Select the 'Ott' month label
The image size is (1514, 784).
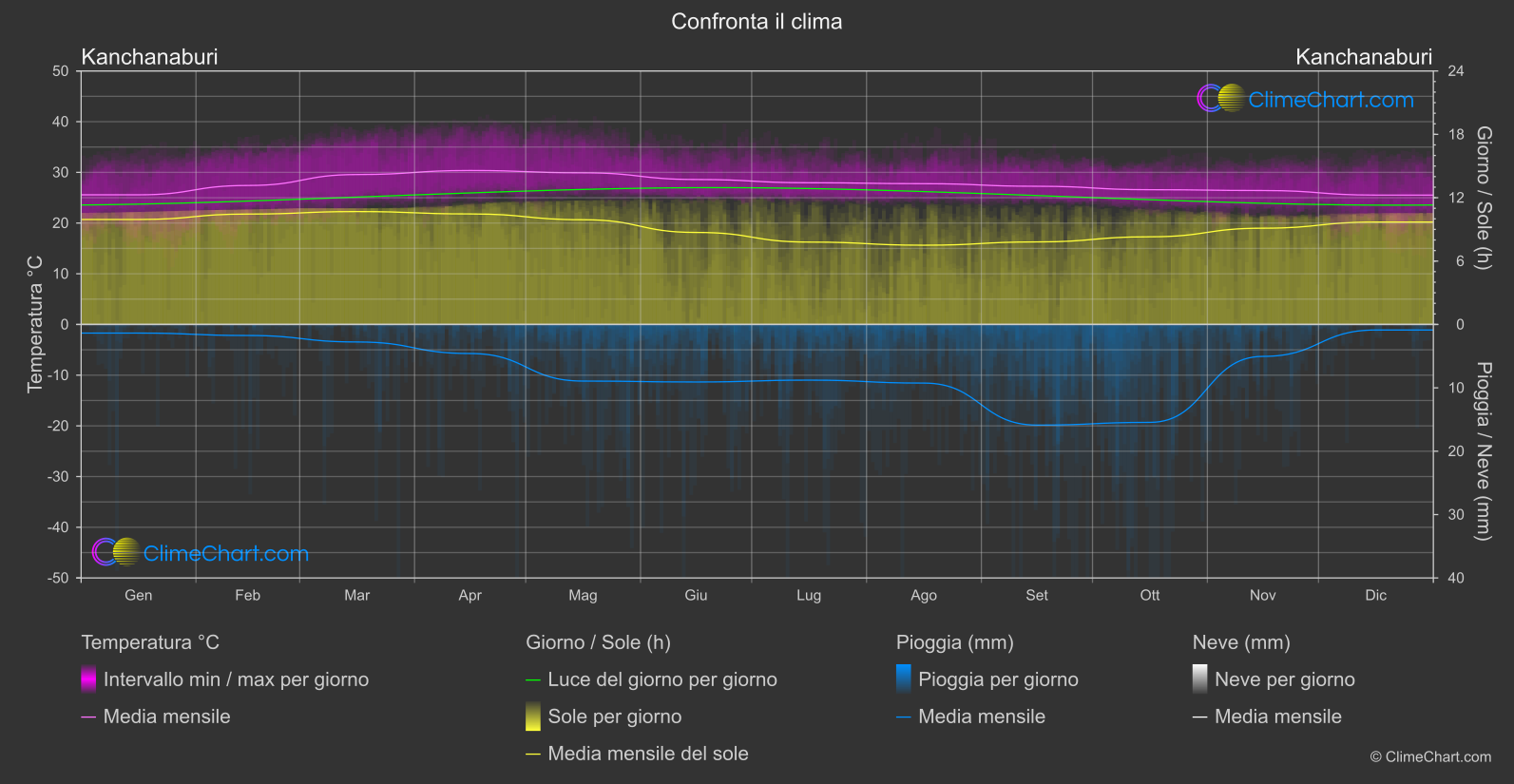[1150, 595]
